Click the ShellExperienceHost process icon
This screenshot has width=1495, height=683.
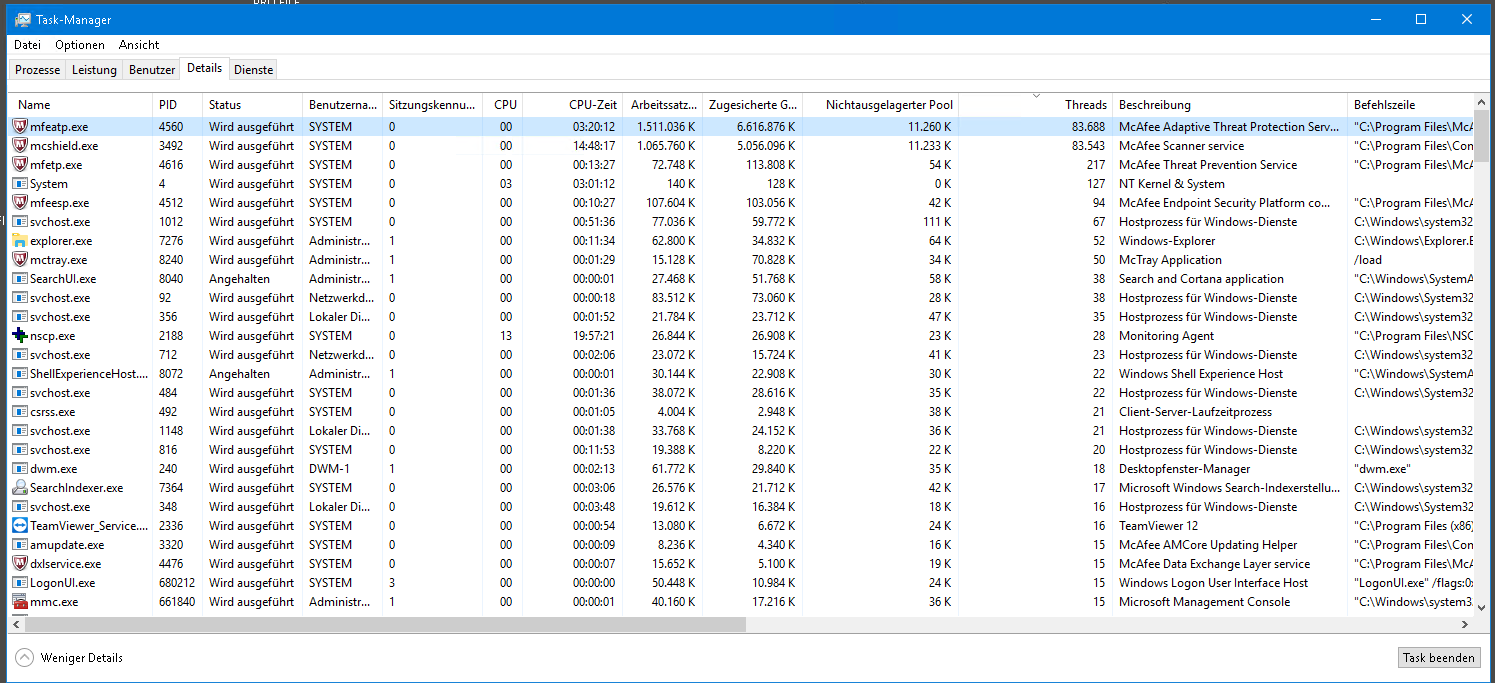(x=20, y=374)
